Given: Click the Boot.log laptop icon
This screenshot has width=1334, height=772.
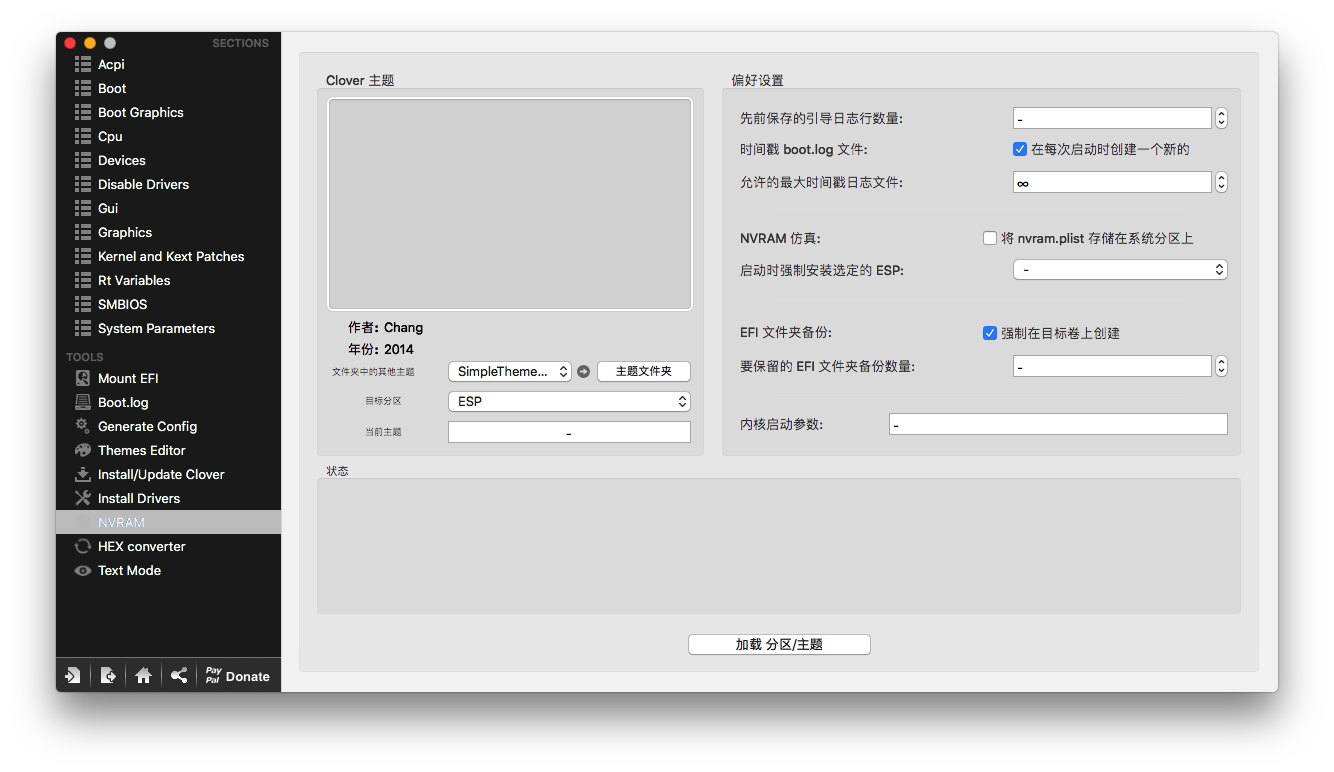Looking at the screenshot, I should point(83,402).
